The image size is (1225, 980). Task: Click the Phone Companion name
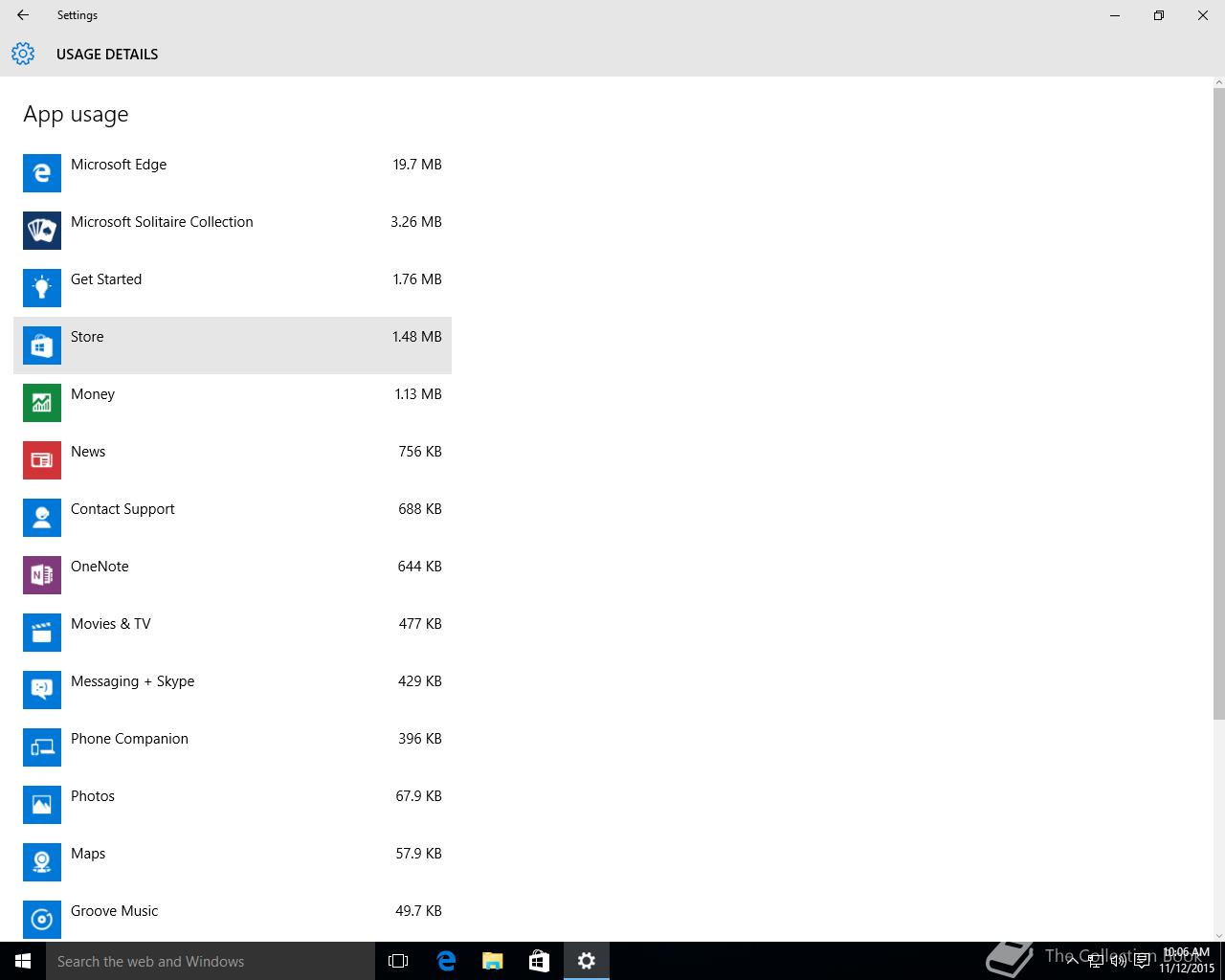tap(129, 739)
